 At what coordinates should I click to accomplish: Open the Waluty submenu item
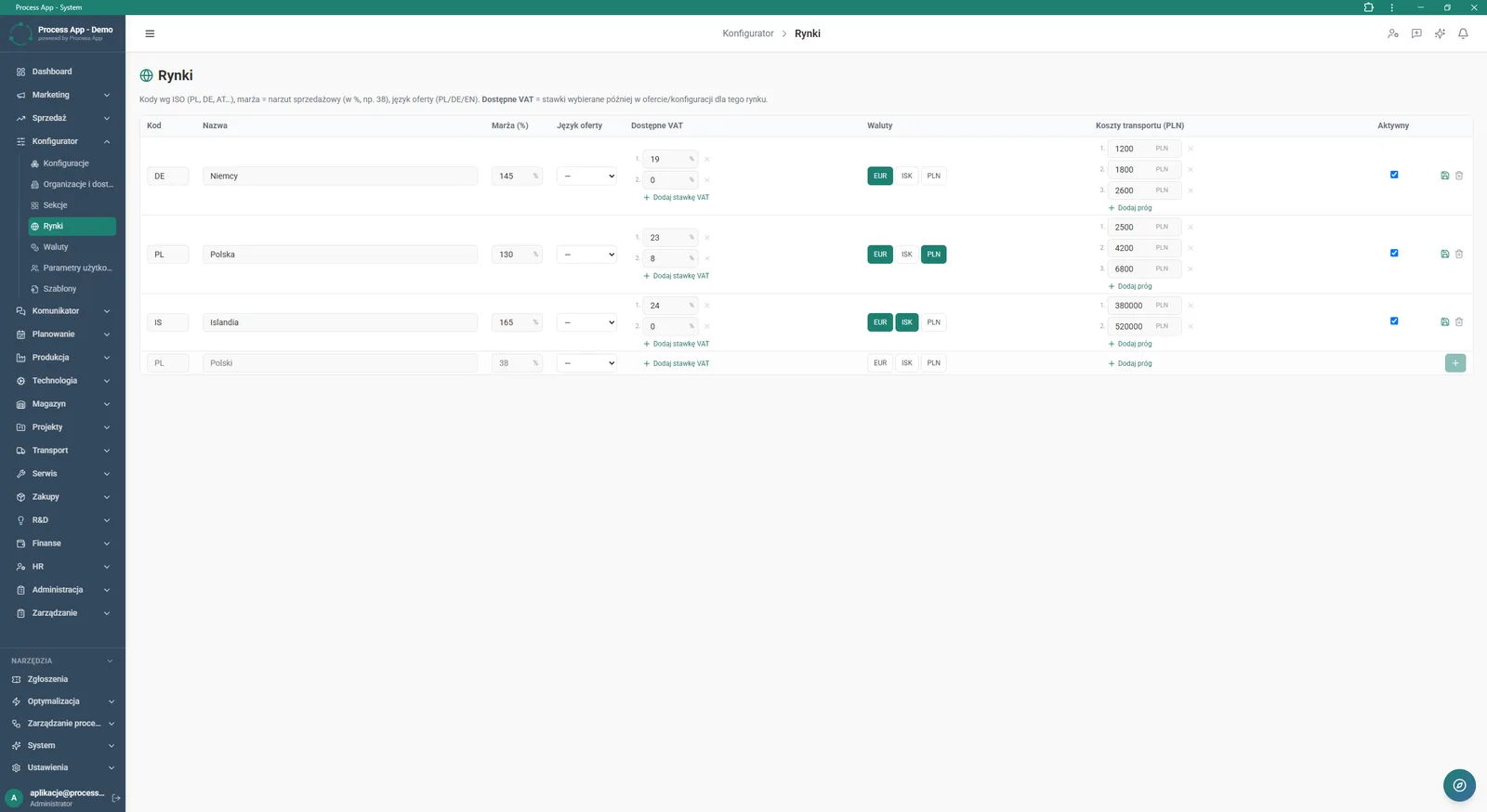[x=72, y=247]
